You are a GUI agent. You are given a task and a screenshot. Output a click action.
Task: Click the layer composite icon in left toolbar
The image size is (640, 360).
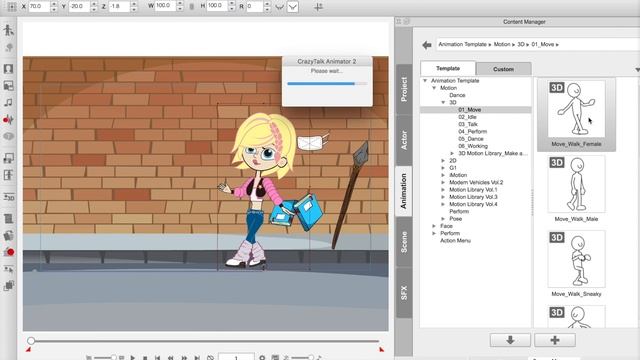click(8, 158)
